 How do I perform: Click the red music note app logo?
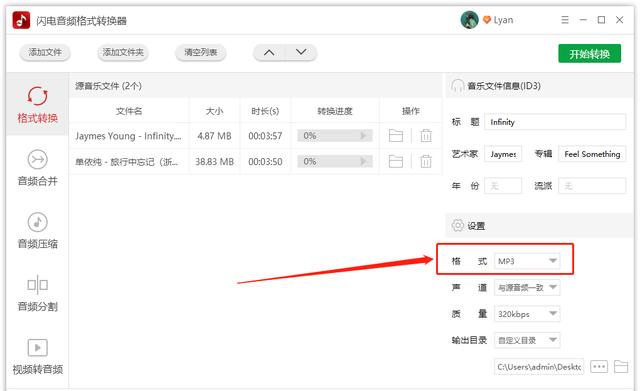(x=21, y=20)
